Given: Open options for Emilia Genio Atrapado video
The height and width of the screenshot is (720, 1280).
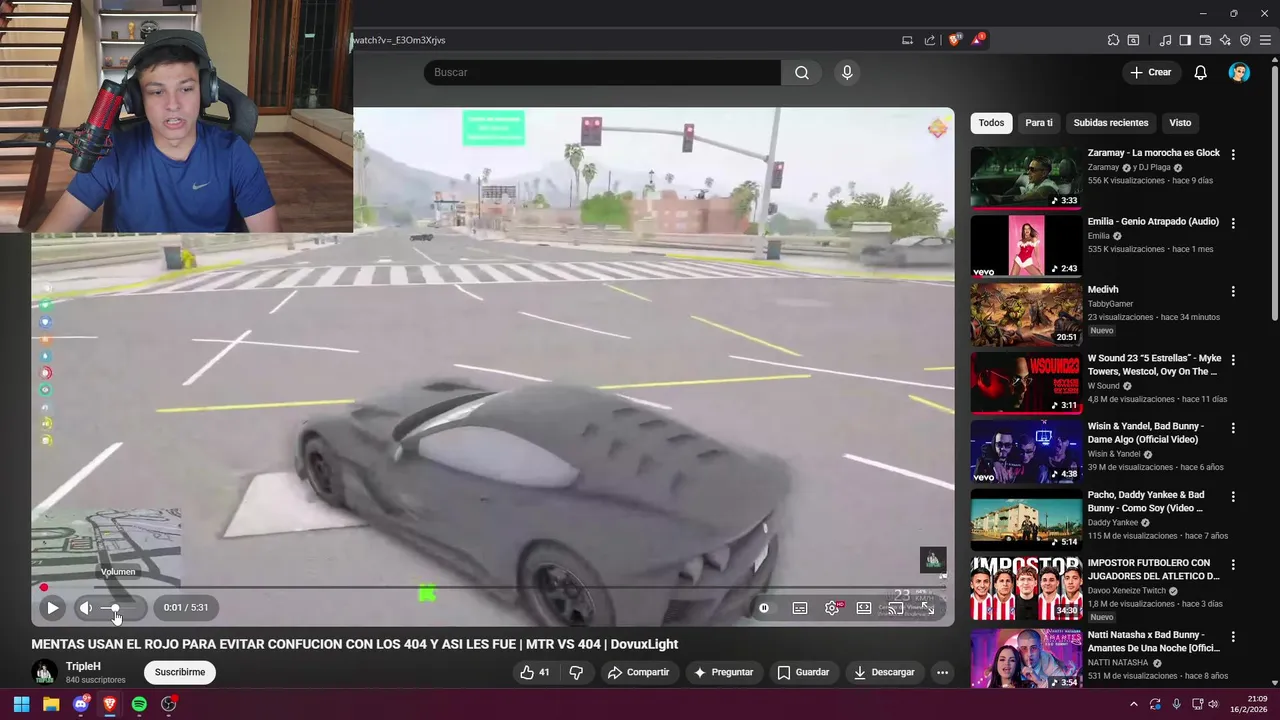Looking at the screenshot, I should click(x=1233, y=223).
